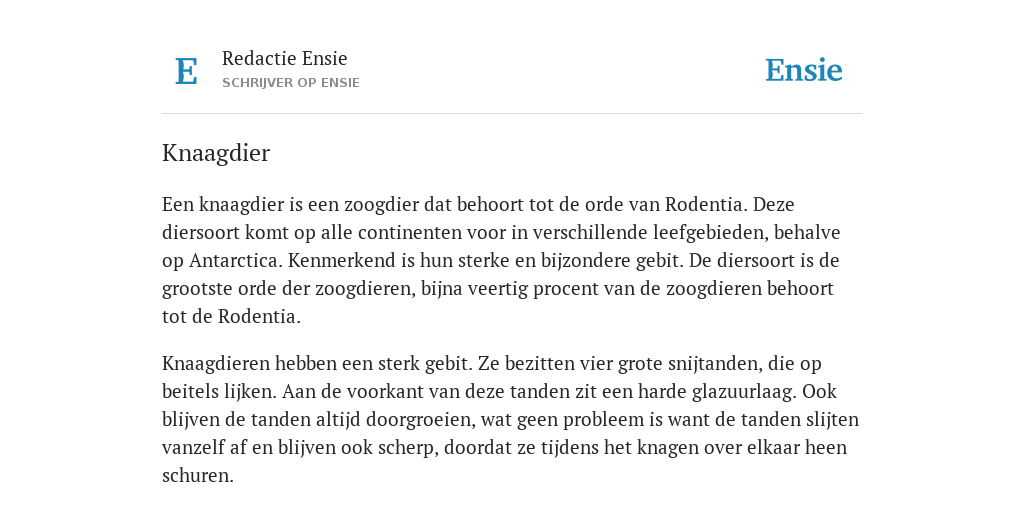Click the blue E author avatar icon
Viewport: 1024px width, 512px height.
click(186, 71)
